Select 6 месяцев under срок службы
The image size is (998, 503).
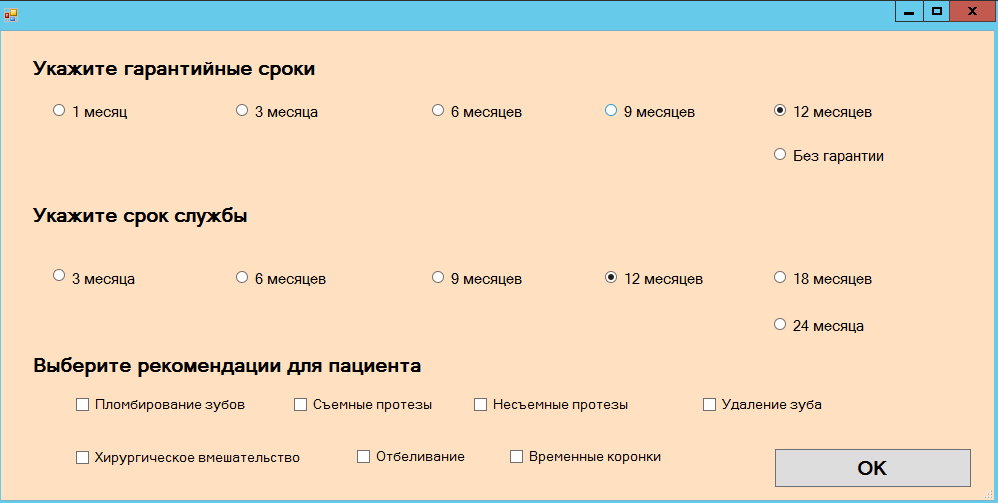(x=242, y=278)
